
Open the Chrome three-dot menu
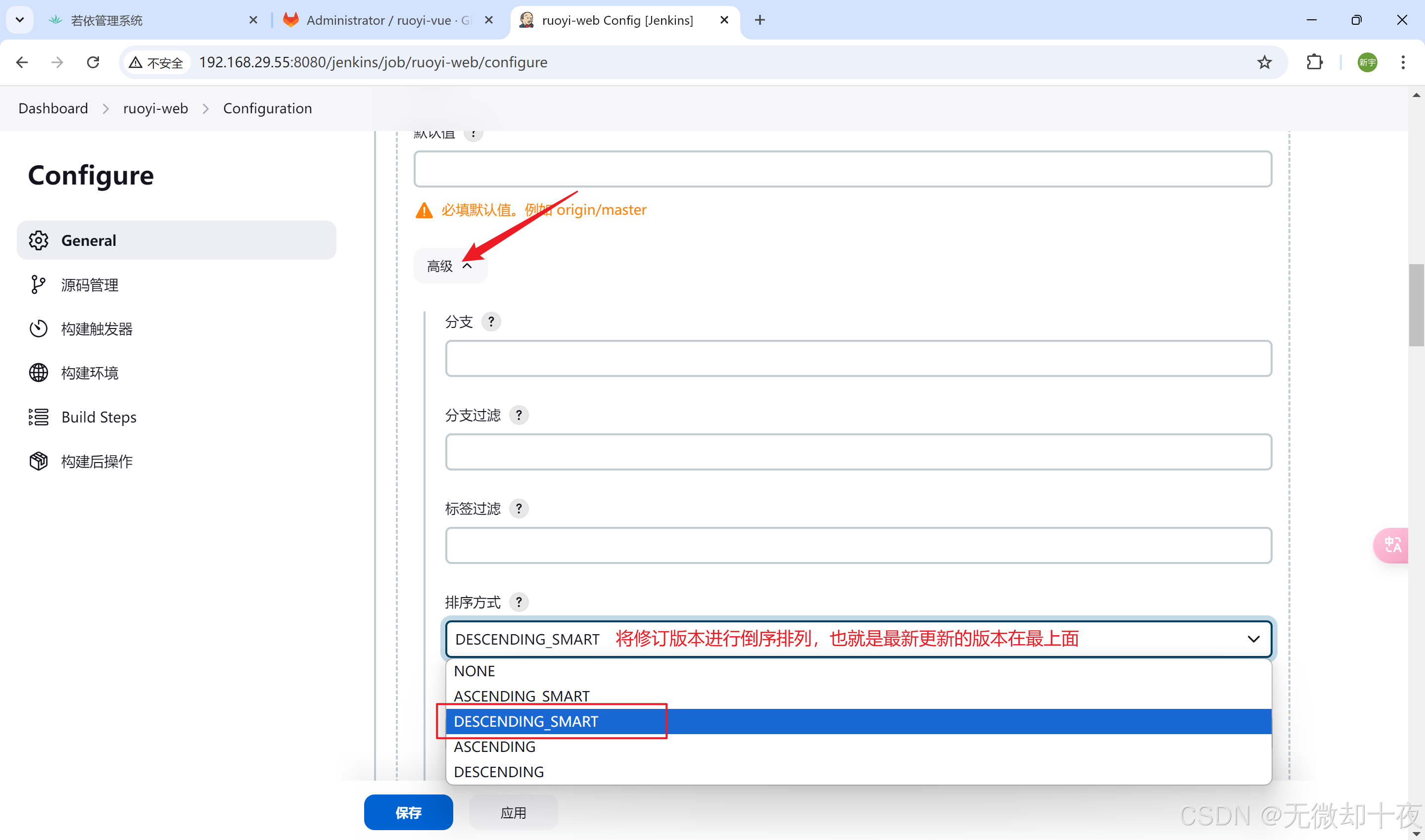pos(1402,62)
